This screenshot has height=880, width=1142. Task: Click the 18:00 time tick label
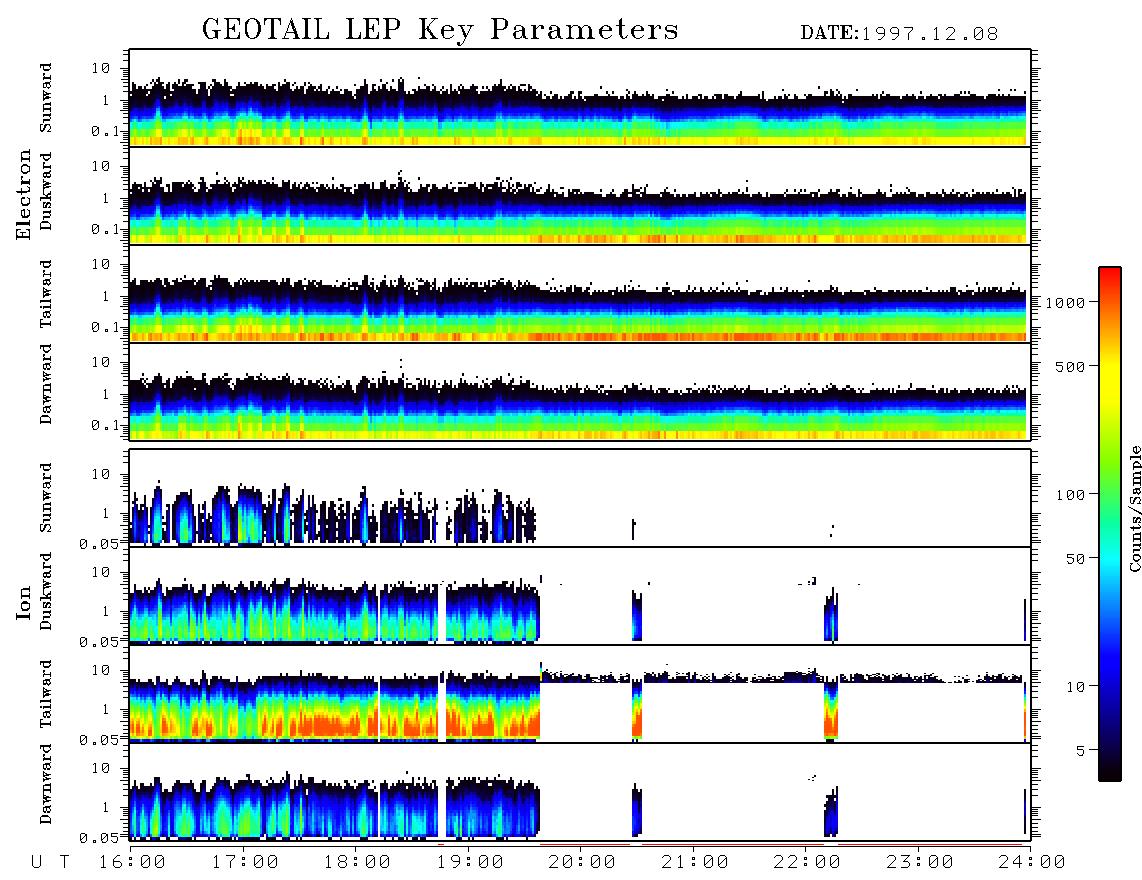coord(358,862)
